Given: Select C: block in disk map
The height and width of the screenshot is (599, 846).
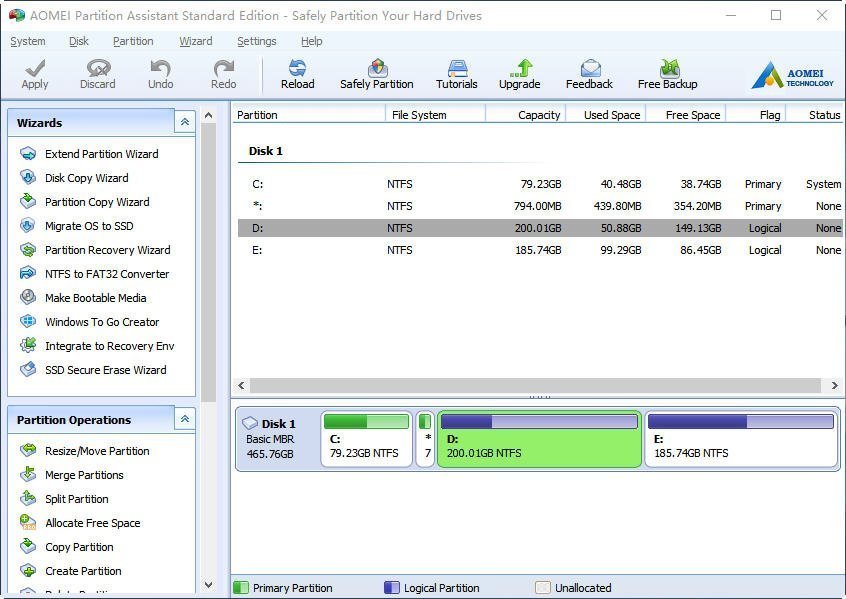Looking at the screenshot, I should [x=366, y=439].
